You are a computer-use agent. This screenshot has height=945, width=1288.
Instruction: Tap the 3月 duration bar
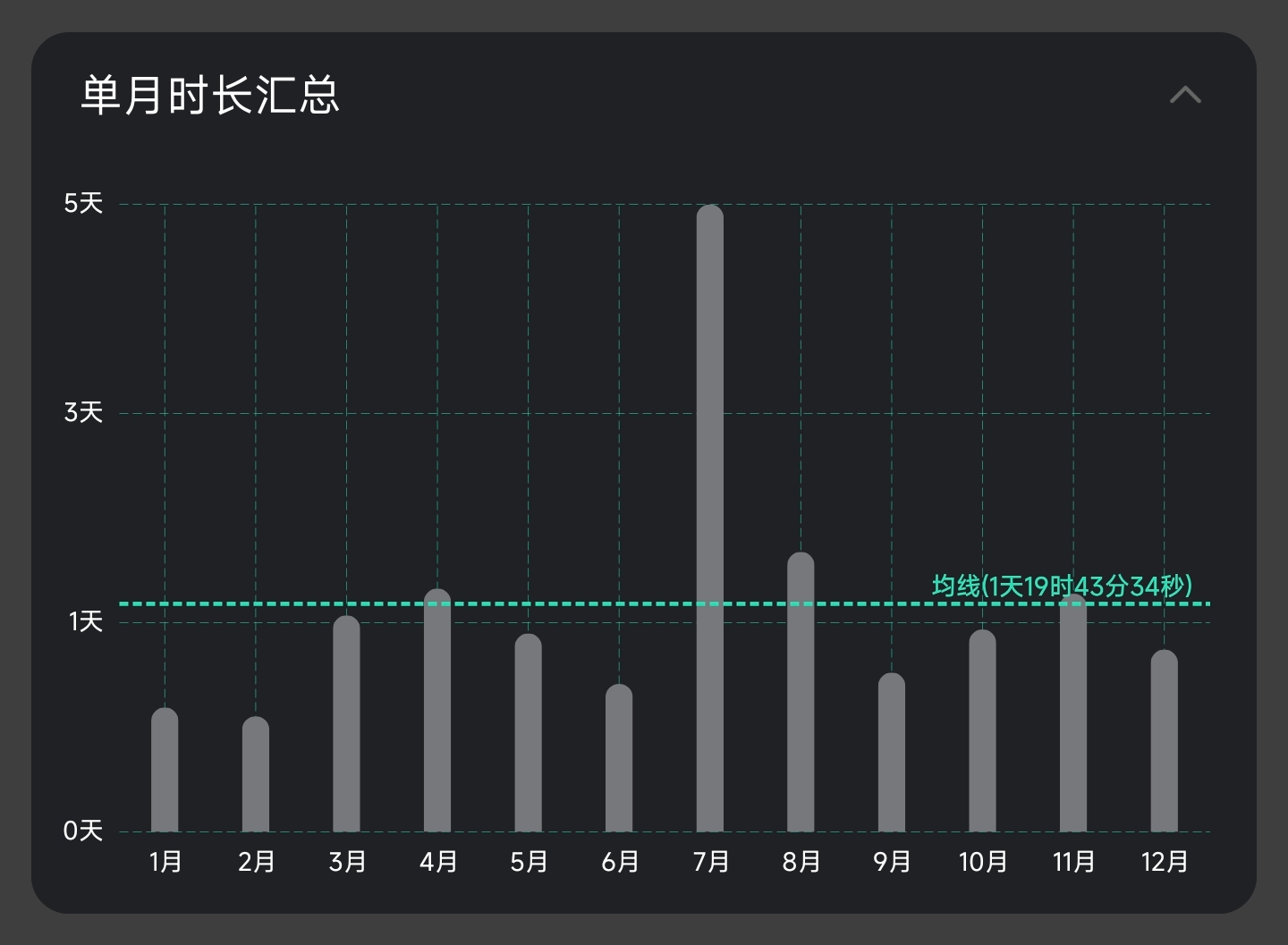(346, 724)
